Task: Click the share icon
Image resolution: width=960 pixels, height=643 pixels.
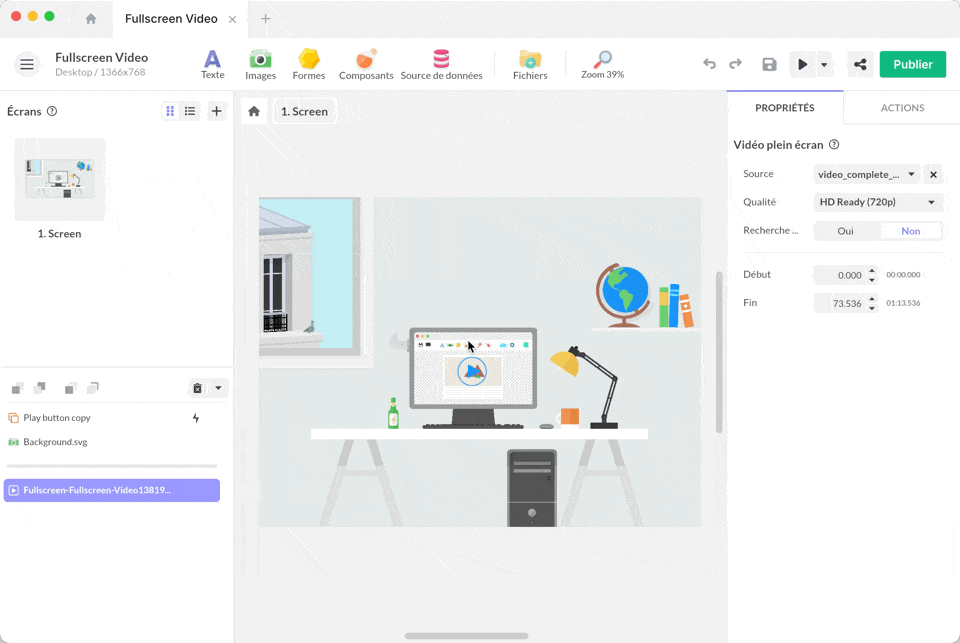Action: pos(859,64)
